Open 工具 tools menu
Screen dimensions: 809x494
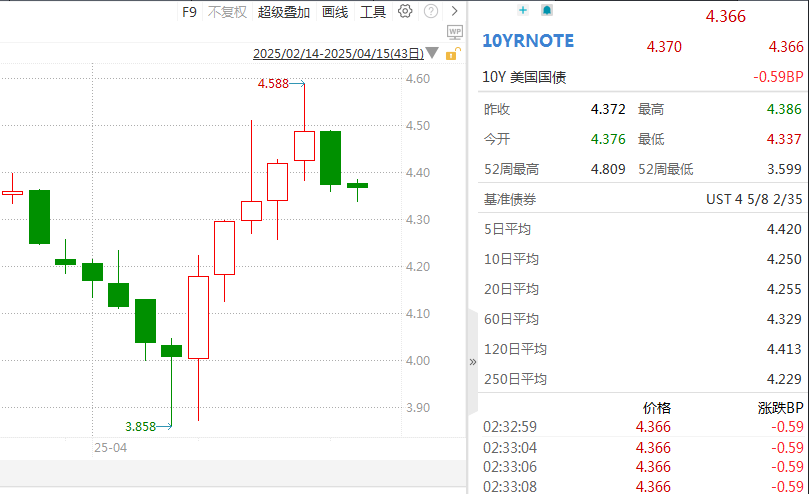[x=373, y=12]
